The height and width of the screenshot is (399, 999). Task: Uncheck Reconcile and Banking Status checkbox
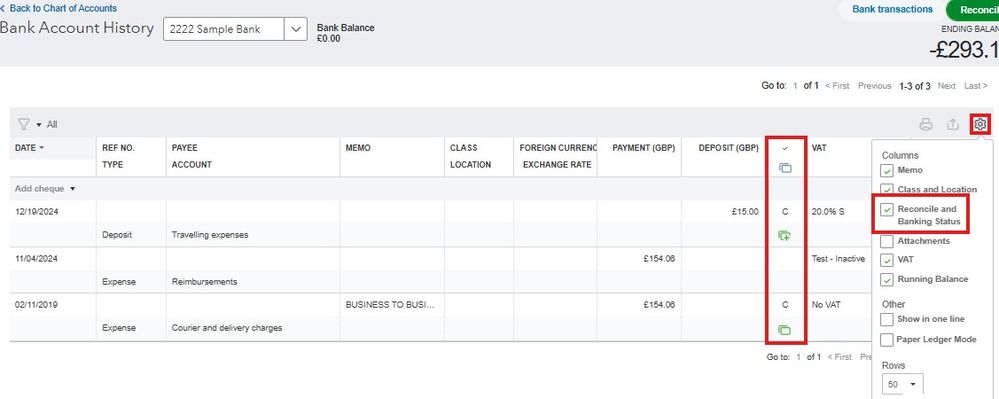click(886, 209)
